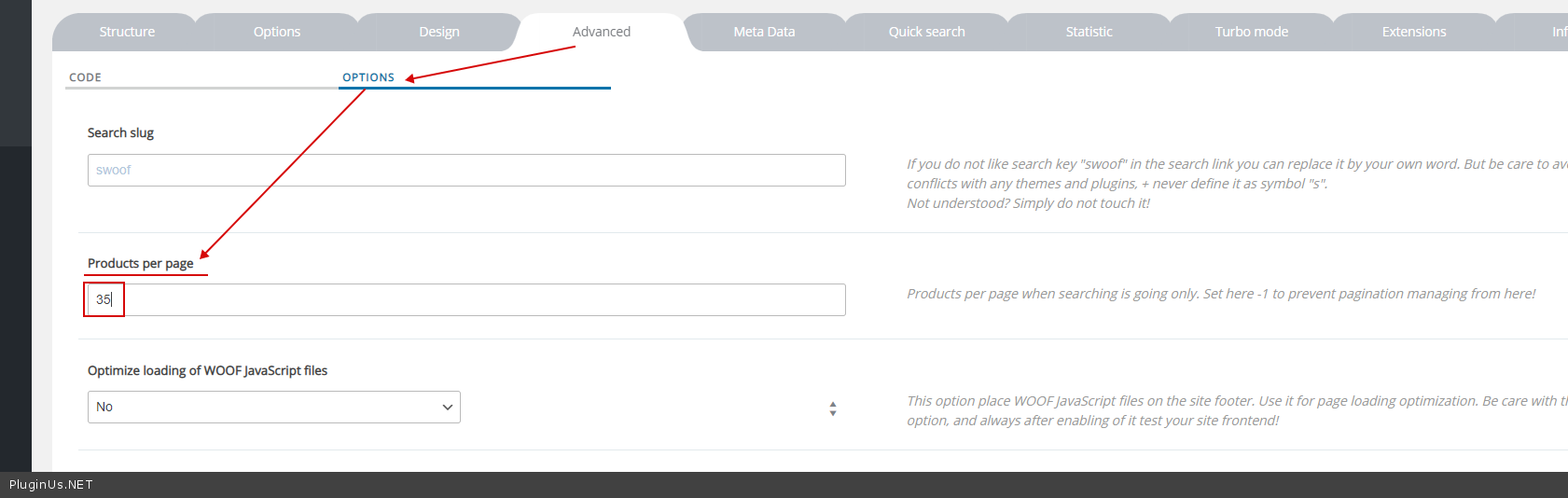The image size is (1568, 498).
Task: Open the Optimize loading dropdown showing No
Action: pos(273,408)
